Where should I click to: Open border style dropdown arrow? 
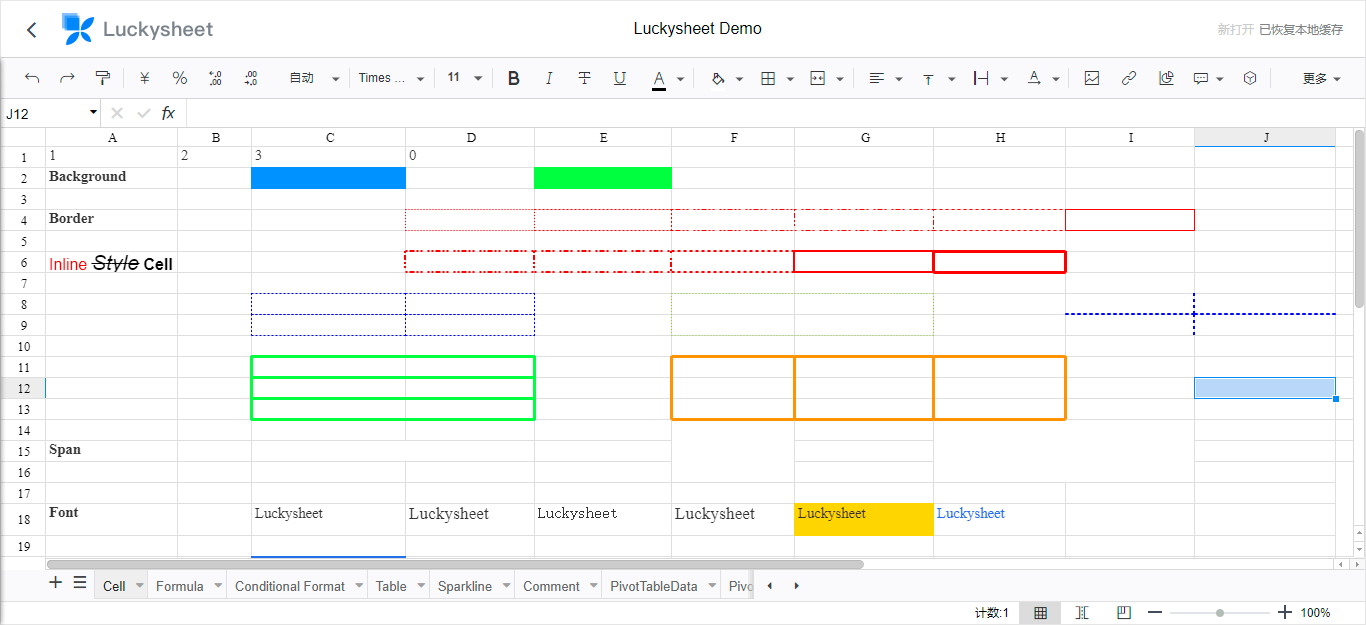point(790,79)
